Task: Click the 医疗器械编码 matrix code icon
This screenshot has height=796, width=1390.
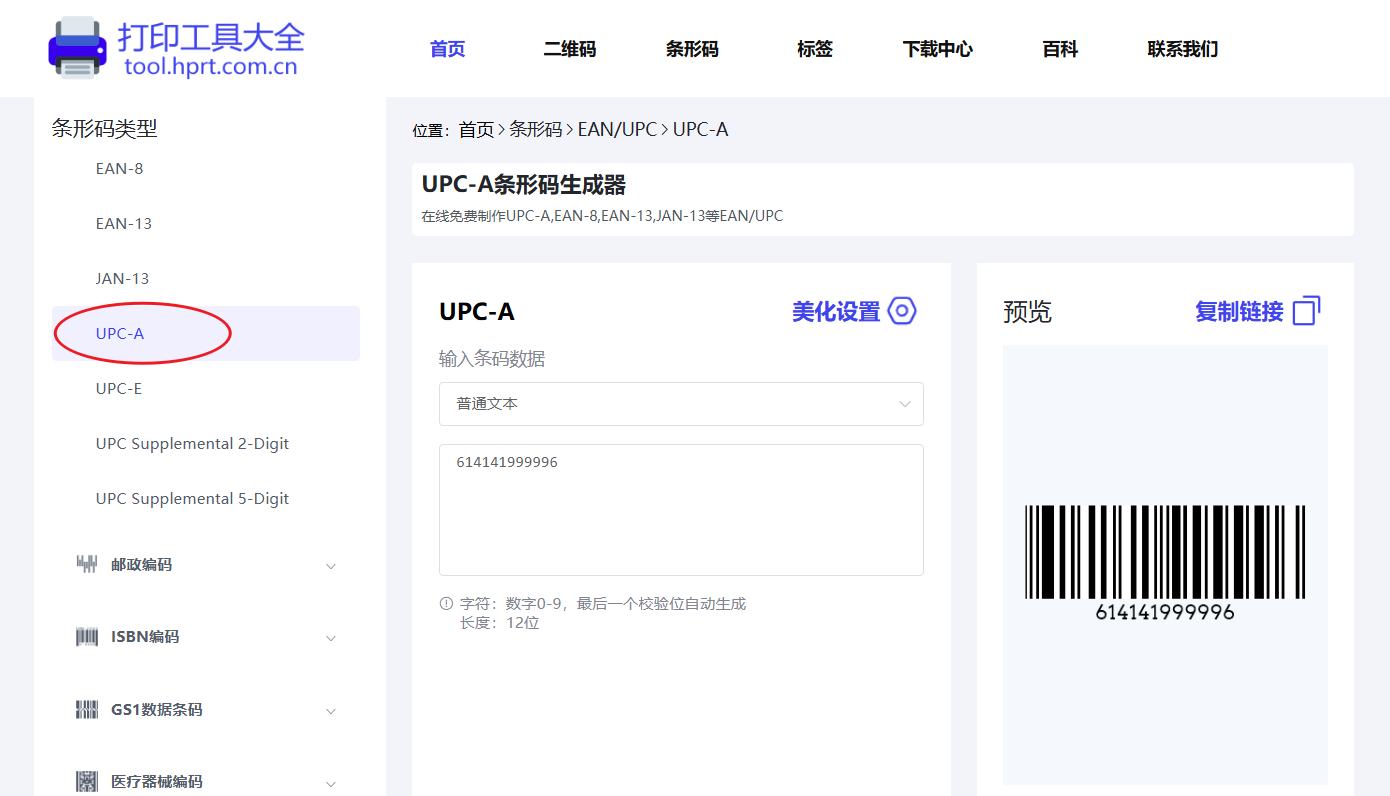Action: (x=87, y=782)
